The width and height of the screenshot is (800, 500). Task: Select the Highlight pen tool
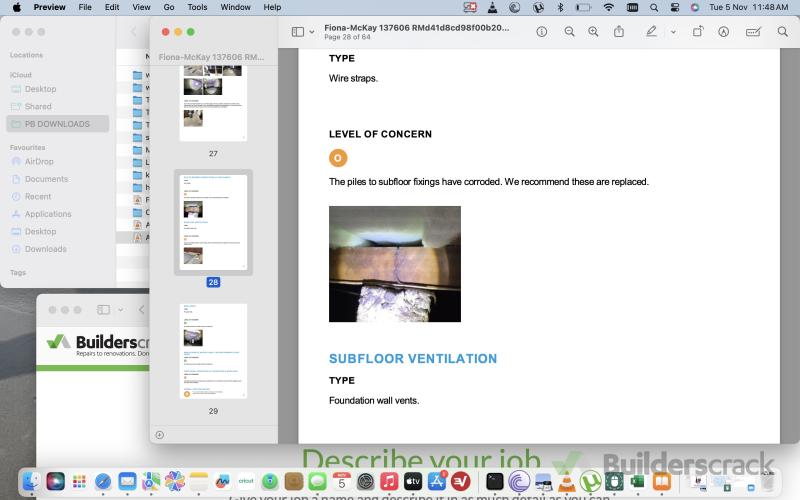click(652, 32)
